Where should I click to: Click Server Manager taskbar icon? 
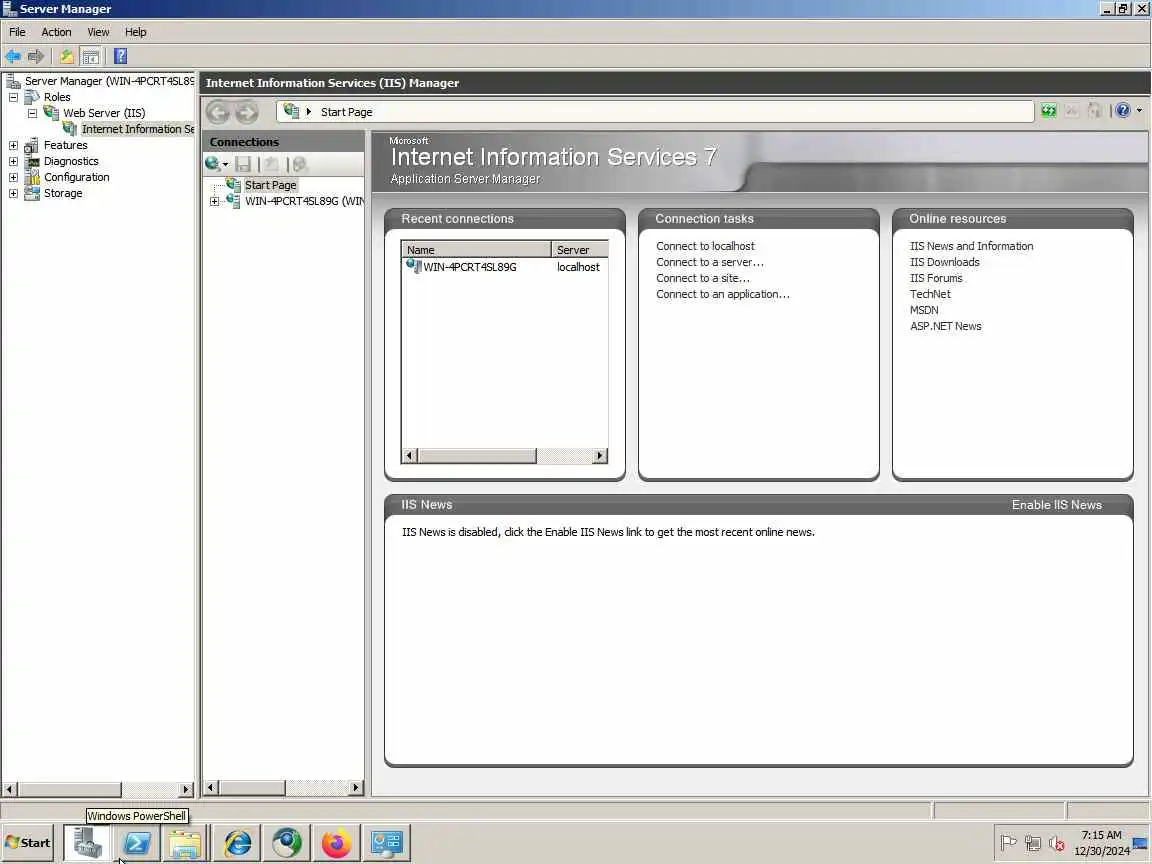pyautogui.click(x=87, y=843)
